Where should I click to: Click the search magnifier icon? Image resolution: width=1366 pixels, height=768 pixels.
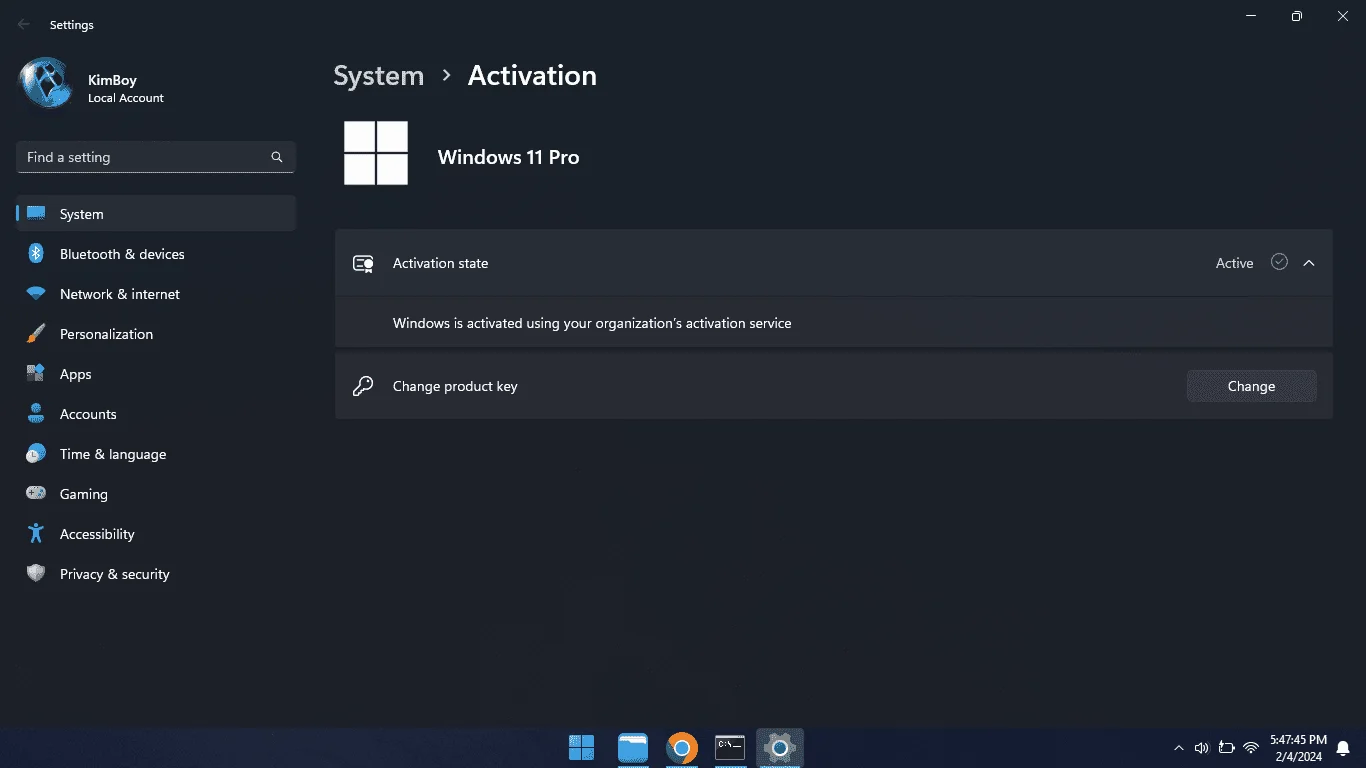(277, 157)
